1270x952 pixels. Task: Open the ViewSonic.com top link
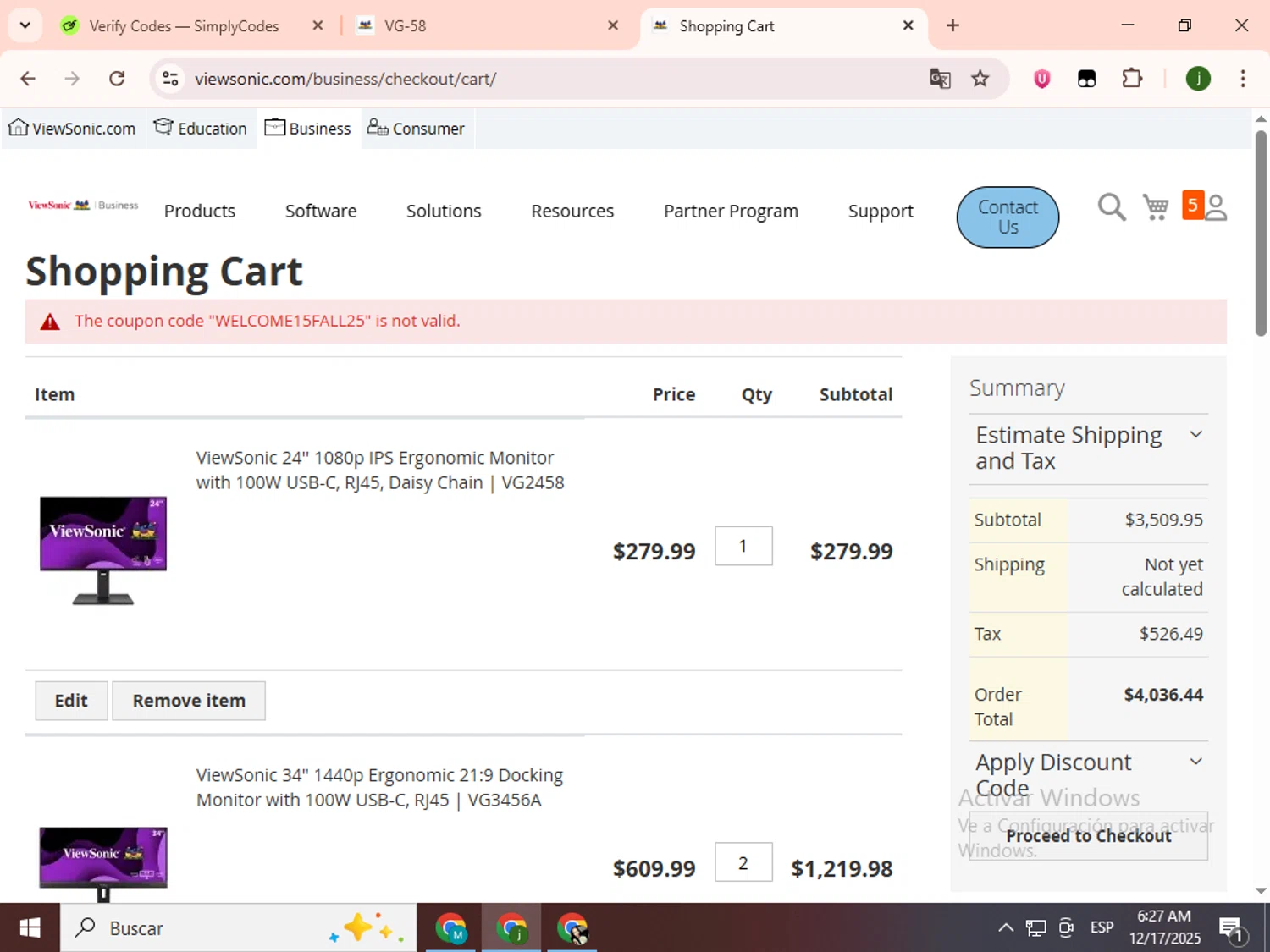(72, 128)
